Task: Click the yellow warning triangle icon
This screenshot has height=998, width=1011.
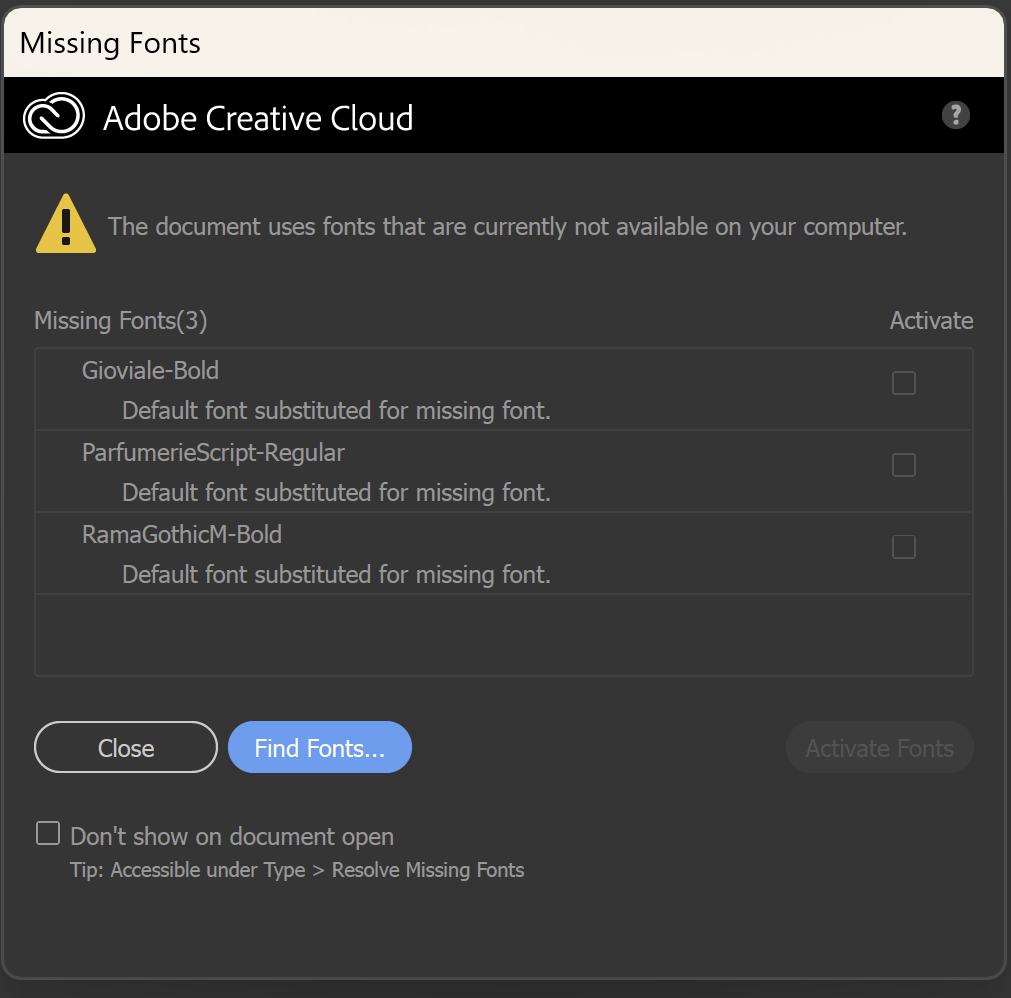Action: (x=65, y=222)
